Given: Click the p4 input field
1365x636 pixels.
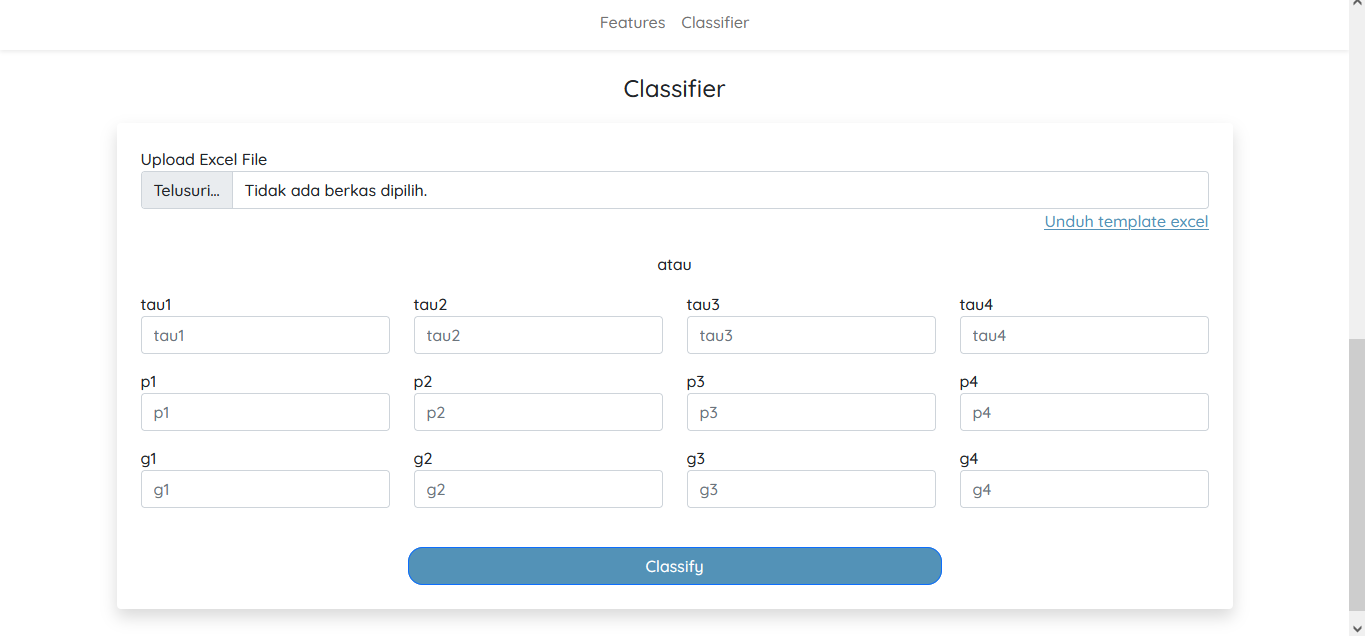Looking at the screenshot, I should click(x=1084, y=412).
